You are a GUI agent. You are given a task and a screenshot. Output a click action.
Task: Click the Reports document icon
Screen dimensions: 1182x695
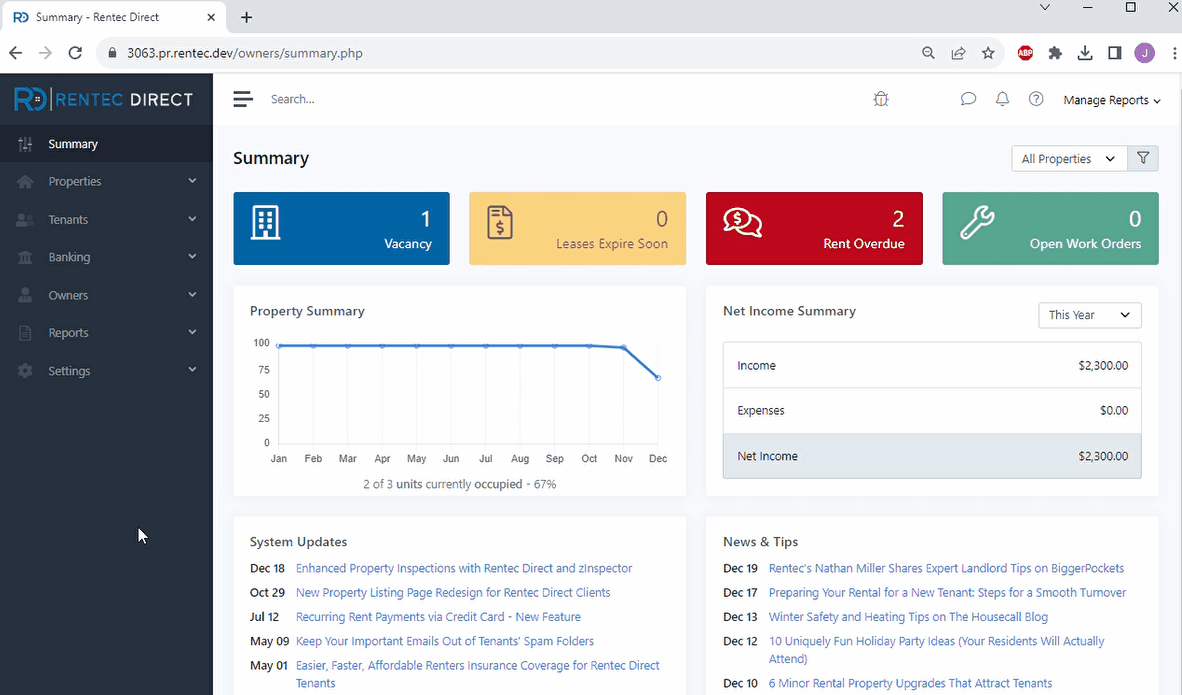point(25,332)
